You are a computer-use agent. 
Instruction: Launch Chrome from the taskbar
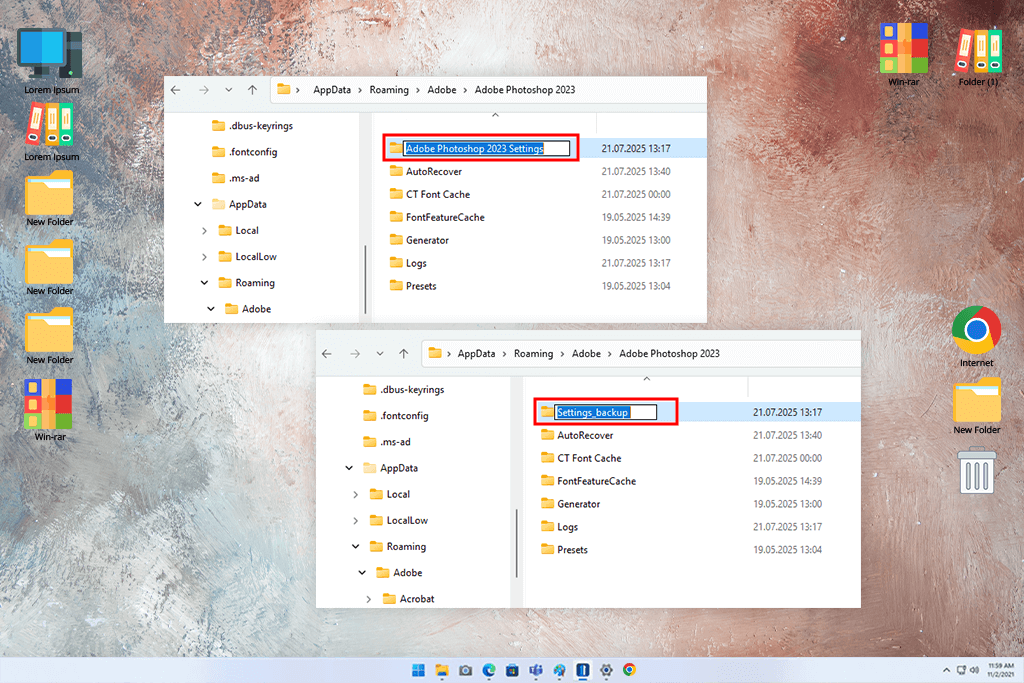click(x=630, y=670)
